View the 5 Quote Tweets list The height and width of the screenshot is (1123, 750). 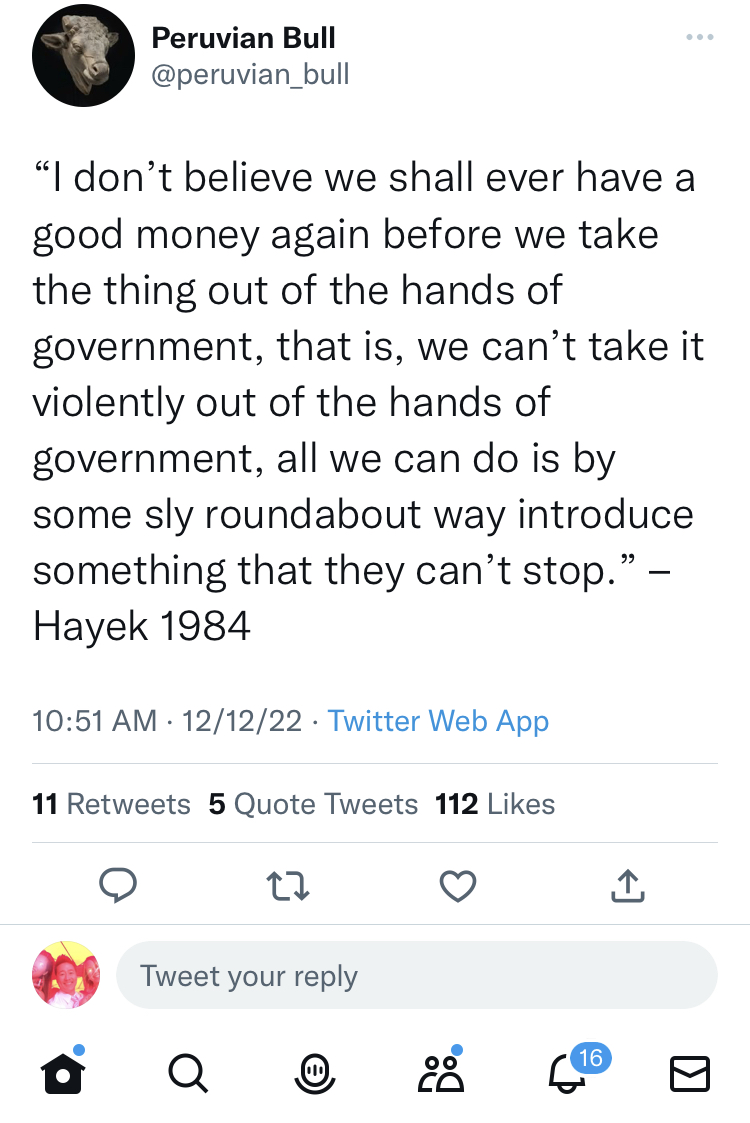point(313,804)
